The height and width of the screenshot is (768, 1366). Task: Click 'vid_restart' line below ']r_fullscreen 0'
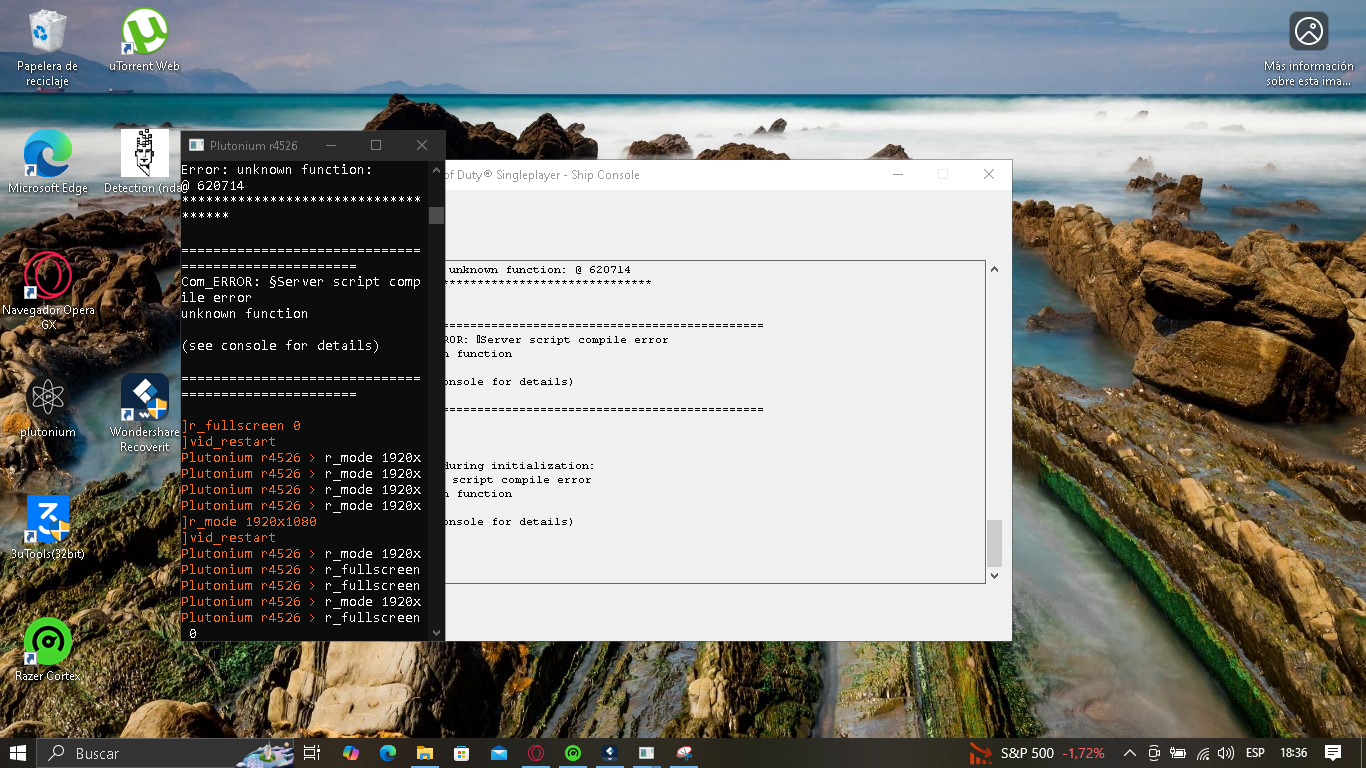229,442
